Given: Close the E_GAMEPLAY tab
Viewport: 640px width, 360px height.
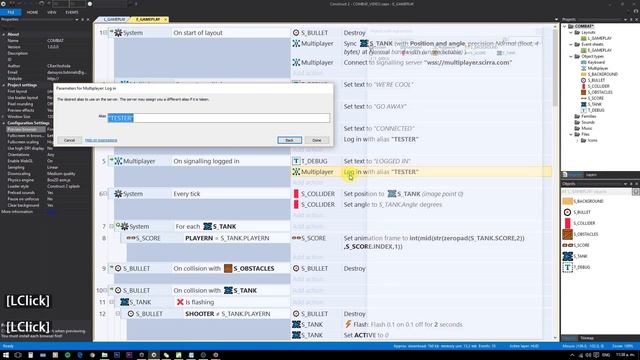Looking at the screenshot, I should (x=166, y=19).
